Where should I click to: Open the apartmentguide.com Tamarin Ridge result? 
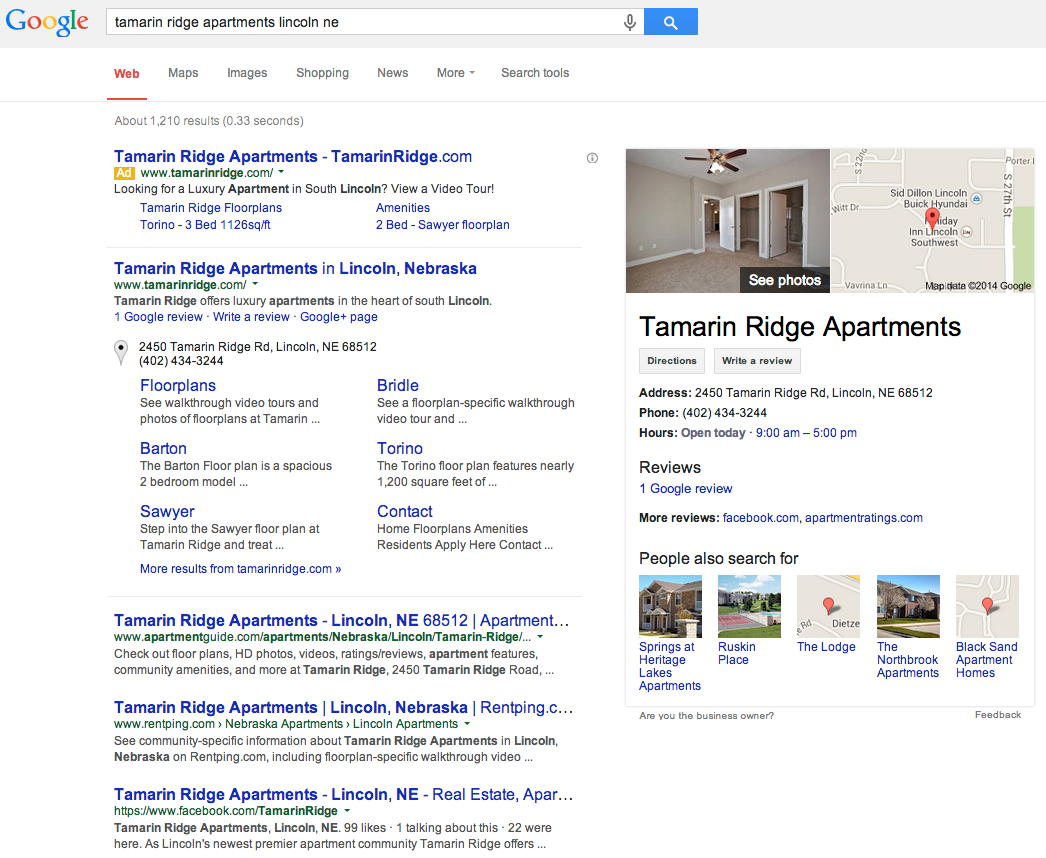(x=342, y=620)
